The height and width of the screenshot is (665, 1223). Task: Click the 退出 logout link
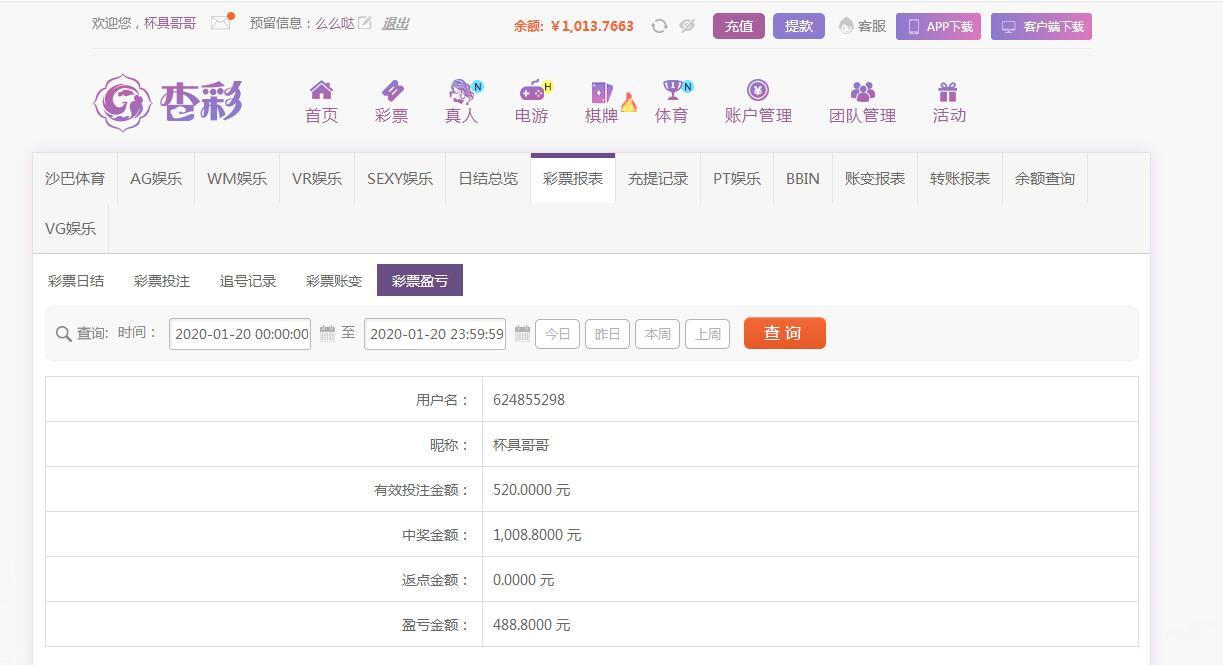coord(395,23)
